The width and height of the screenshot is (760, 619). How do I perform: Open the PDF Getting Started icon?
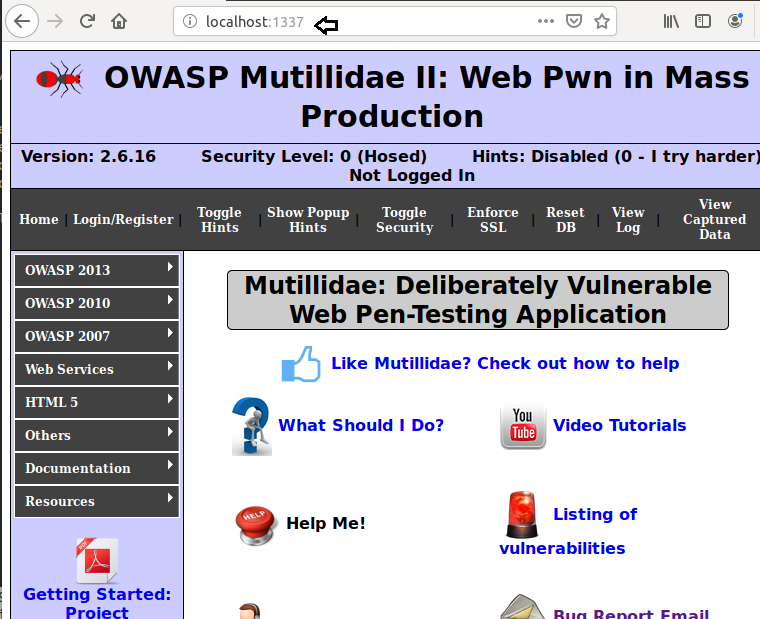tap(97, 561)
